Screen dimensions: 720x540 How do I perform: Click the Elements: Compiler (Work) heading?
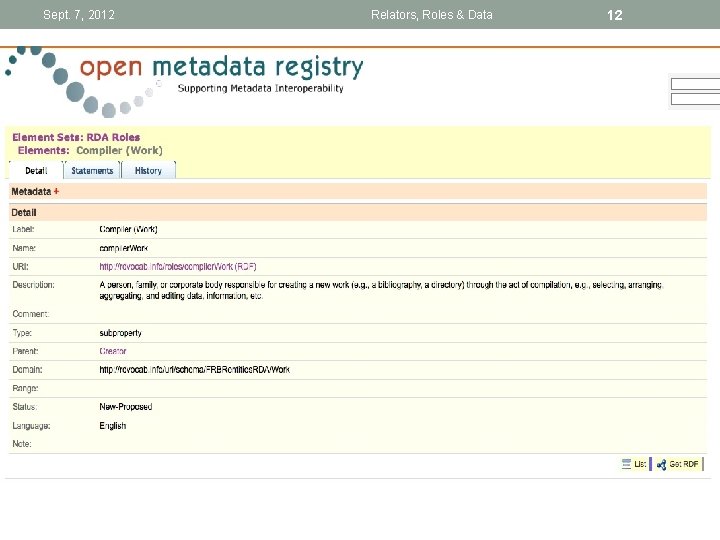[90, 150]
